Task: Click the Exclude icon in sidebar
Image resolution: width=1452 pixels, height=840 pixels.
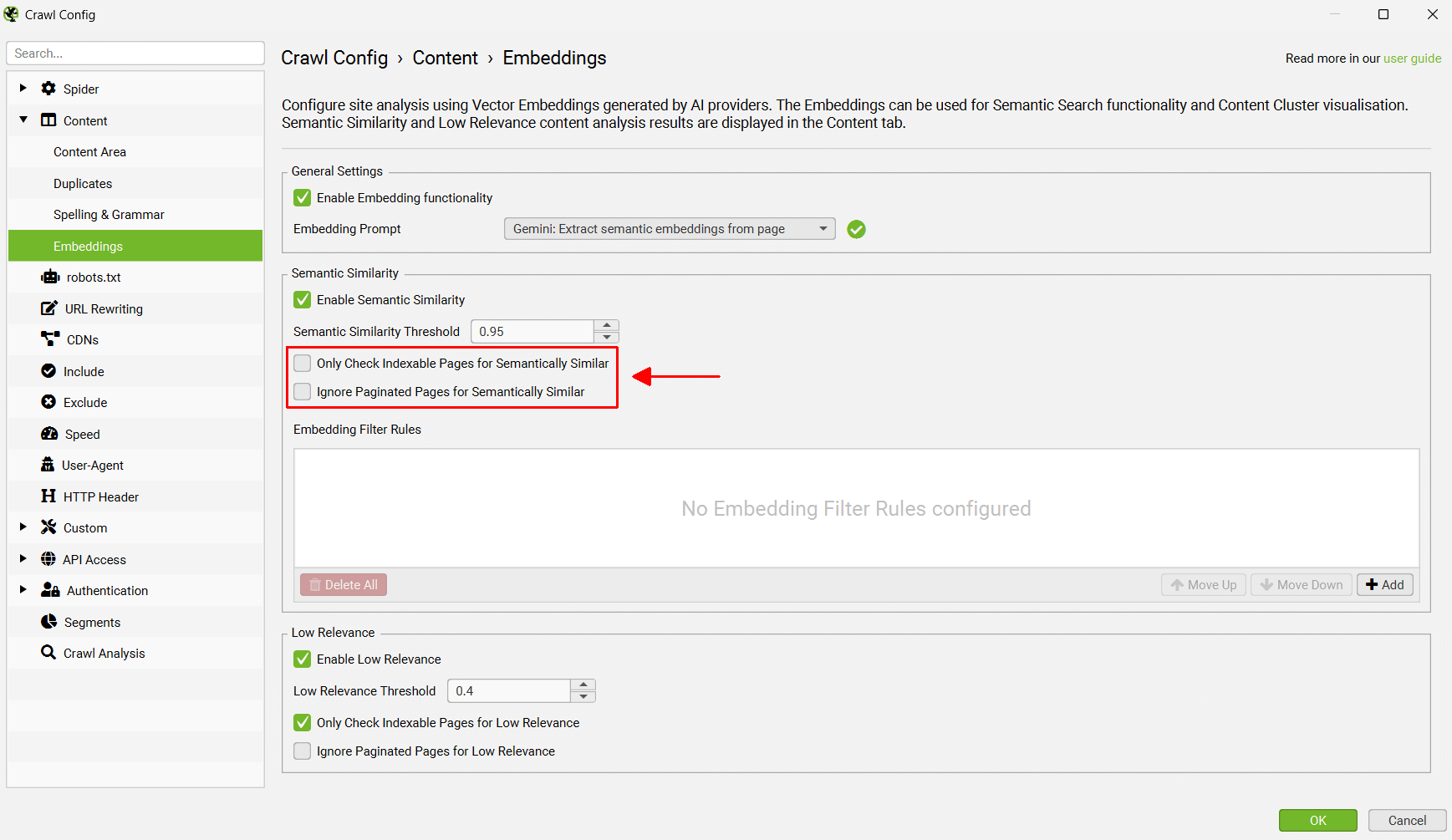Action: [49, 402]
